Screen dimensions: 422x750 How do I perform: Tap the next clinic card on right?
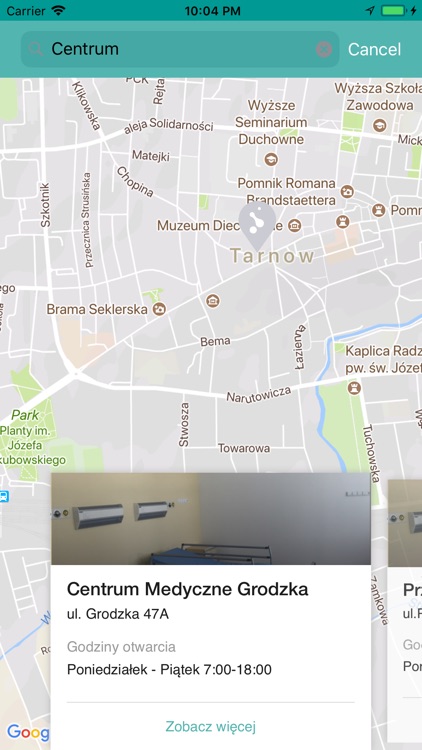click(405, 610)
